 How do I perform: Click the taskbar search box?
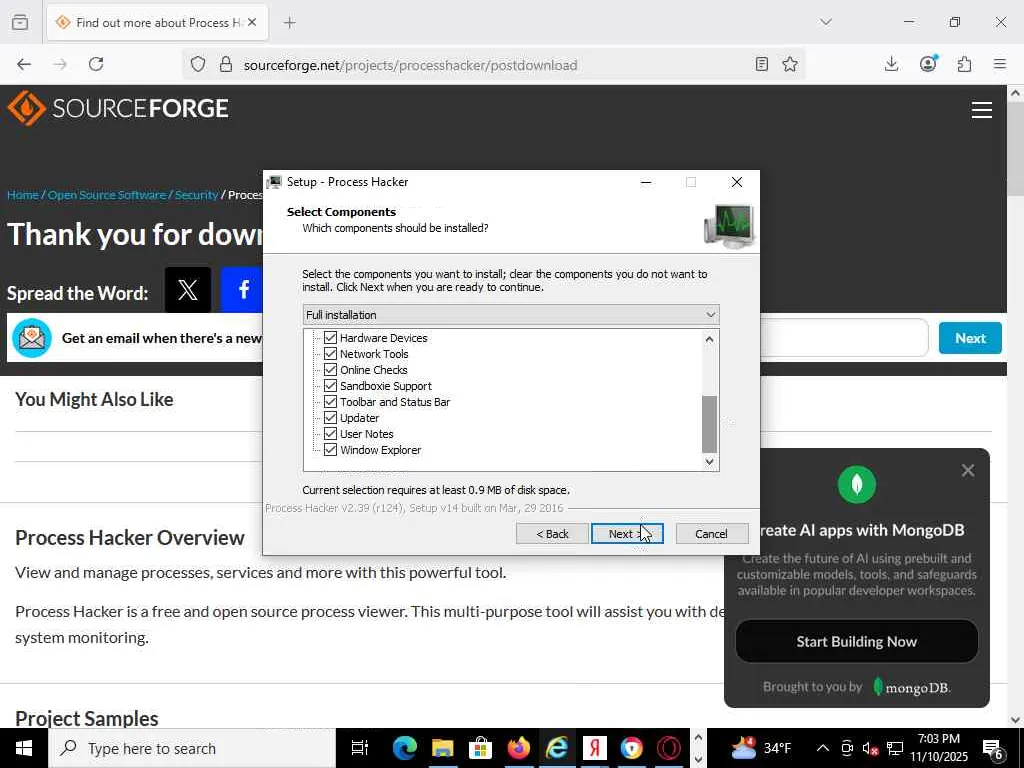tap(191, 748)
